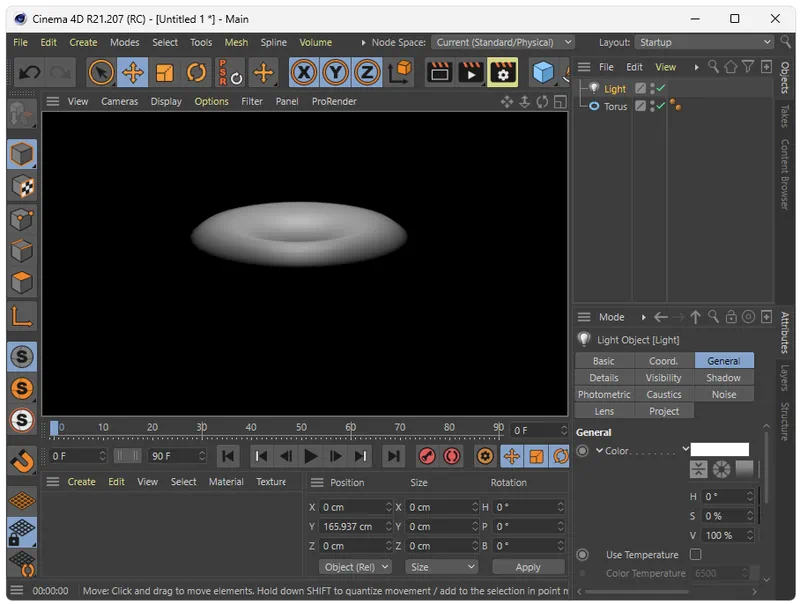Activate the Rotate tool in top toolbar
800x604 pixels.
196,72
